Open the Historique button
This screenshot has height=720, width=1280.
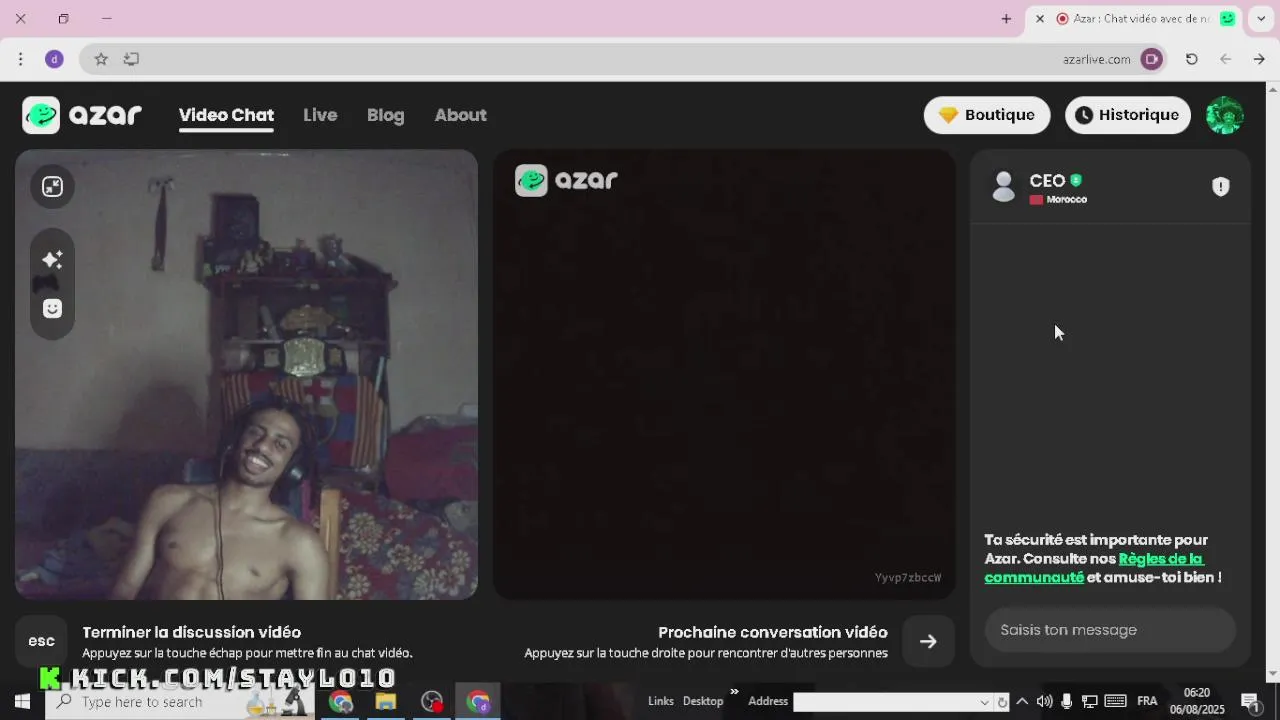1127,115
